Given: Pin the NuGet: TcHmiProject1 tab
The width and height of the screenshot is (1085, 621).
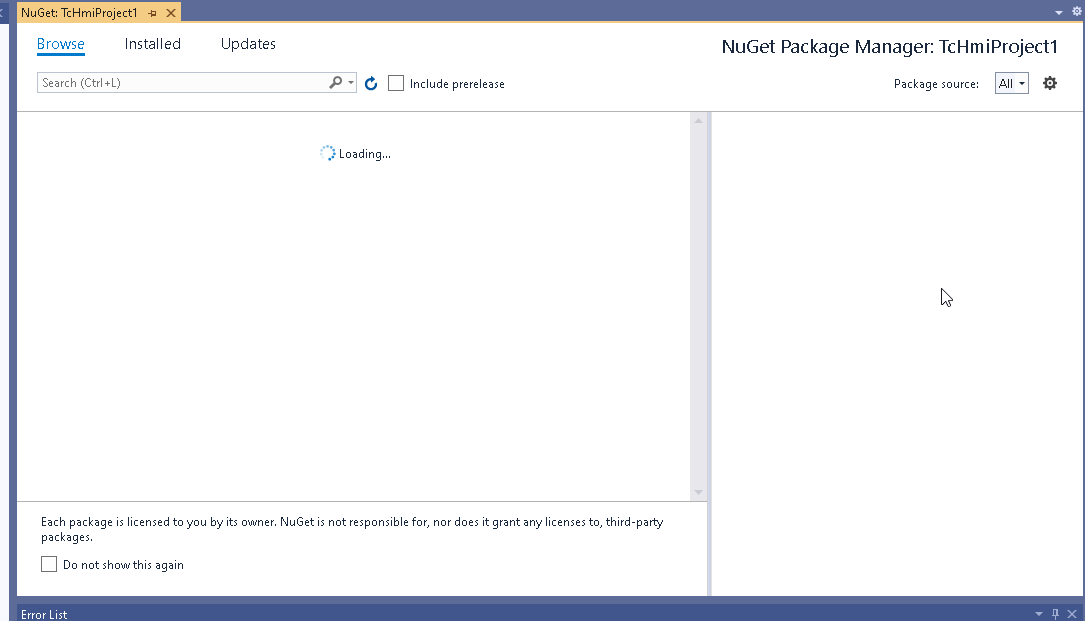Looking at the screenshot, I should [153, 13].
